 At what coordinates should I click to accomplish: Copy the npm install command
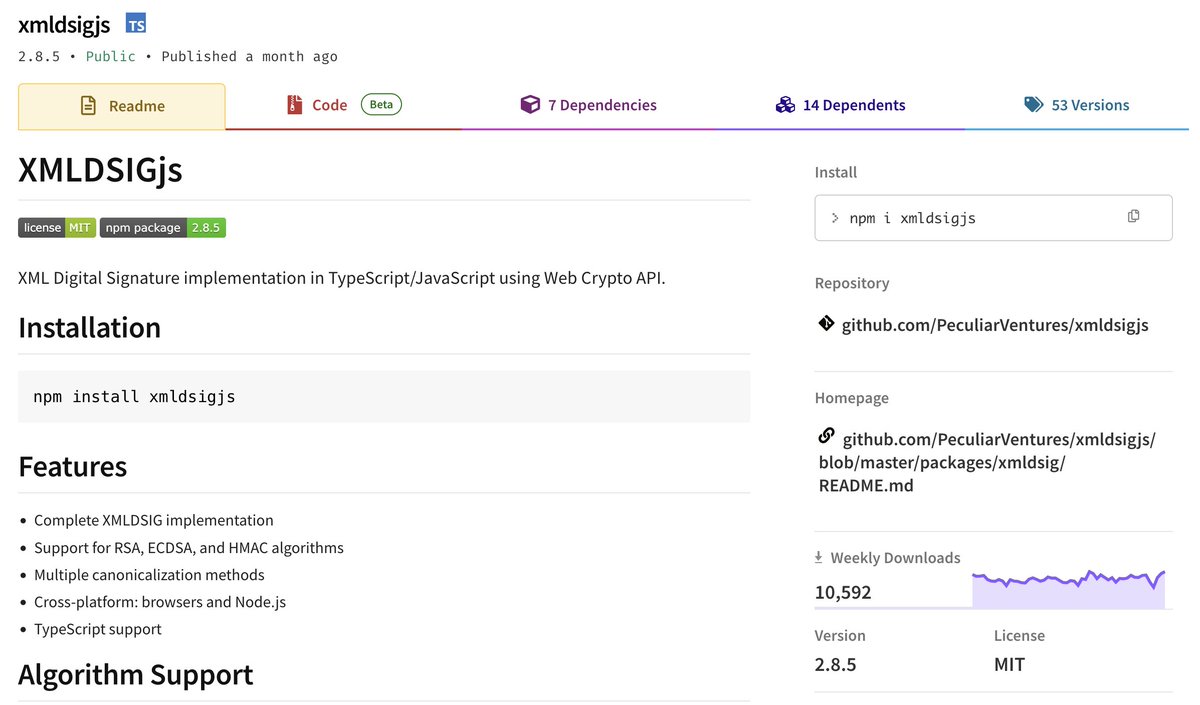pyautogui.click(x=1133, y=216)
